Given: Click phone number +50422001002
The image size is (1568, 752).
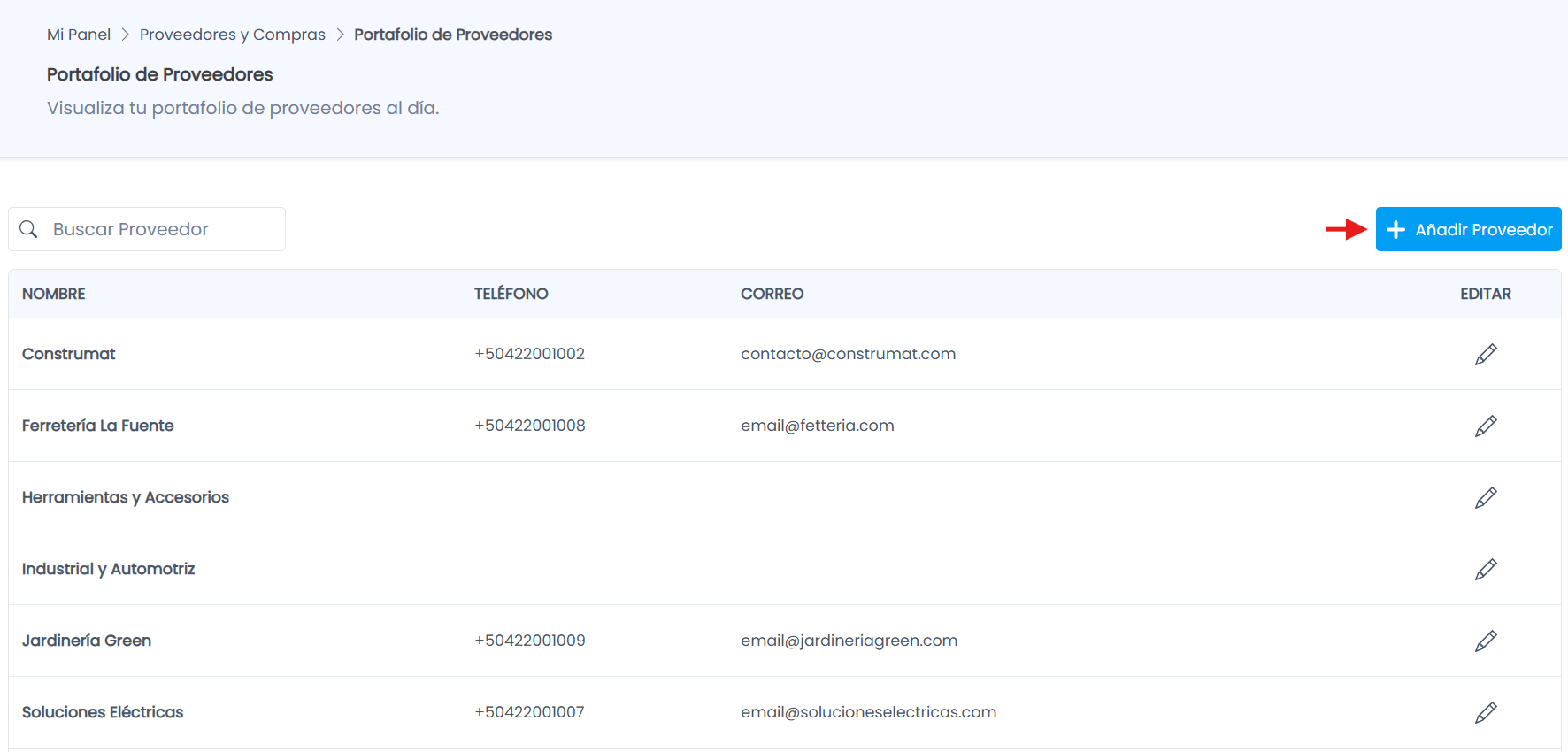Looking at the screenshot, I should [x=530, y=354].
